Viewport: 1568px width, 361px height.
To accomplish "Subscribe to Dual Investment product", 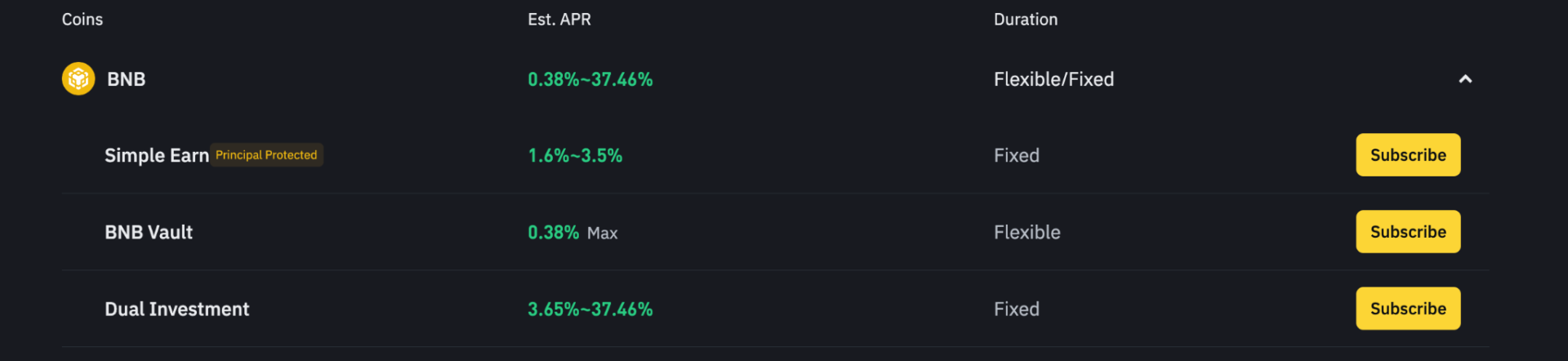I will (x=1408, y=309).
